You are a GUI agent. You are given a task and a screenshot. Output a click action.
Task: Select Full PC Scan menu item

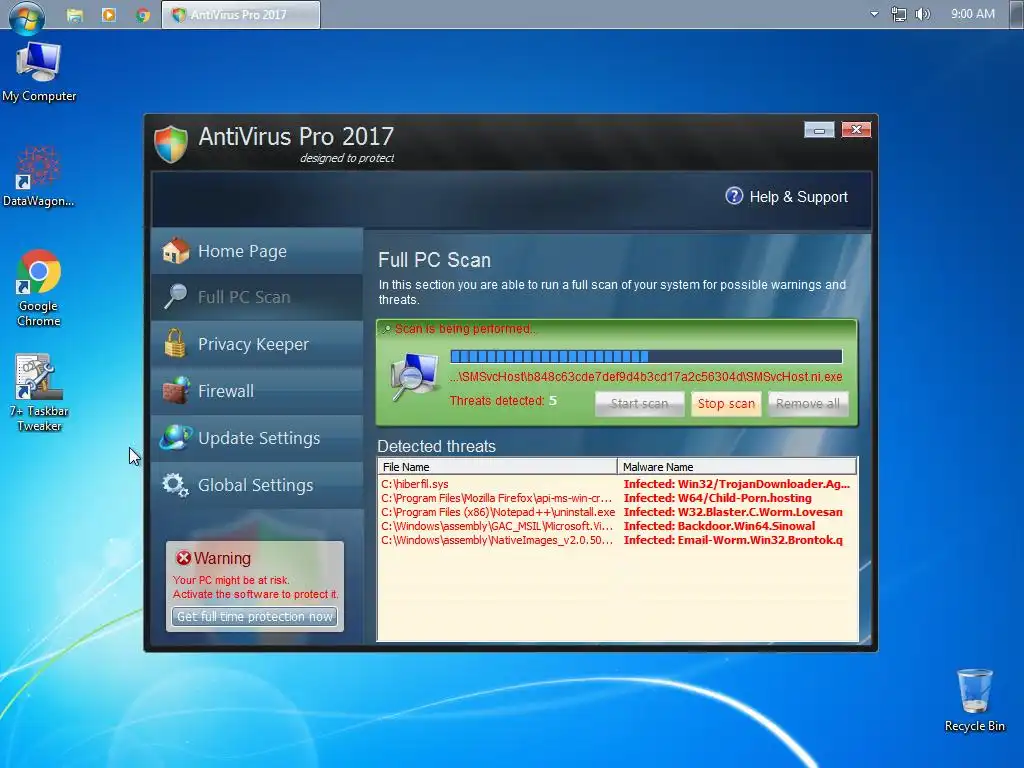257,297
